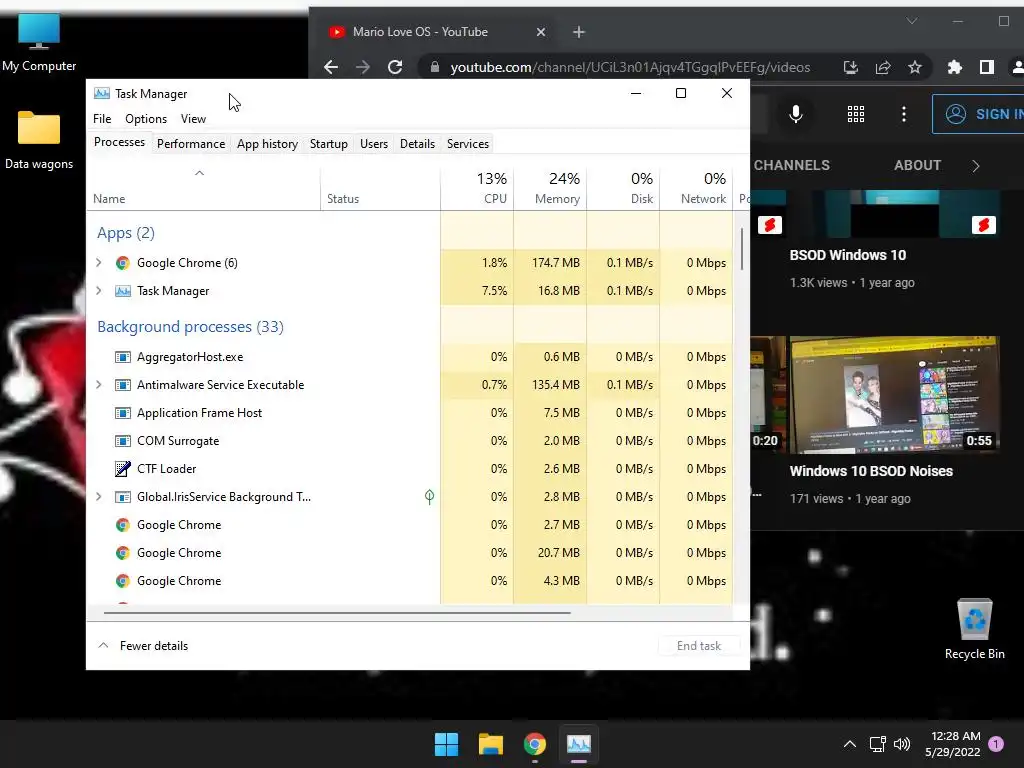Sort processes by the Status column

tap(380, 189)
